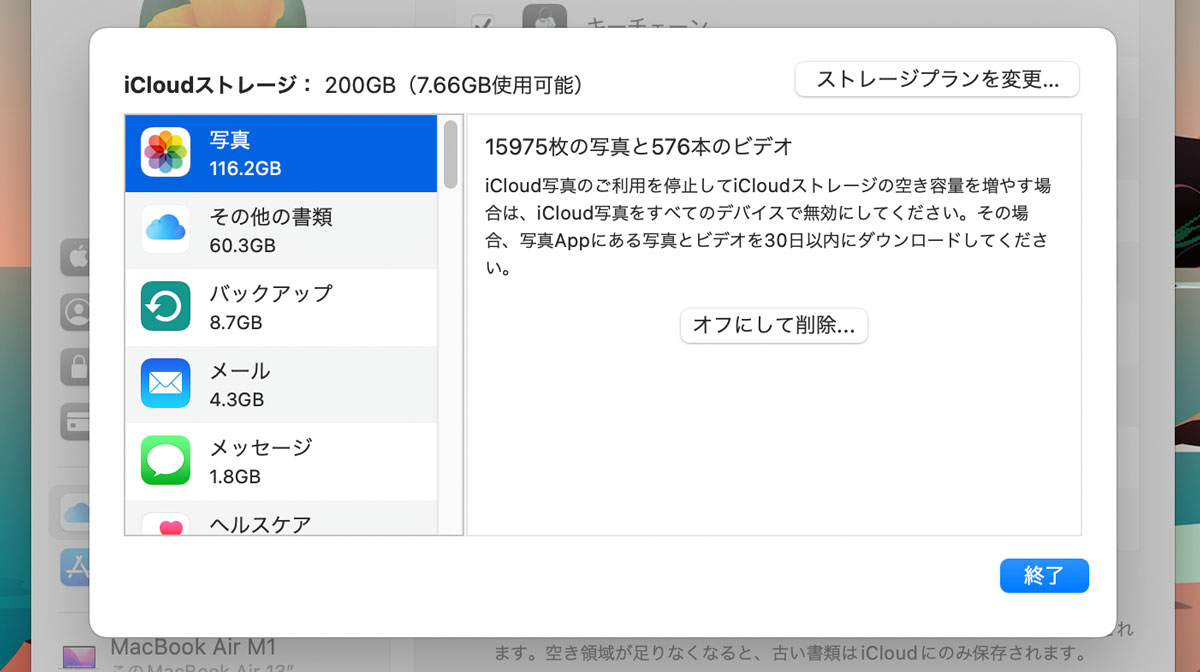Click the Mail envelope icon
1200x672 pixels.
166,383
